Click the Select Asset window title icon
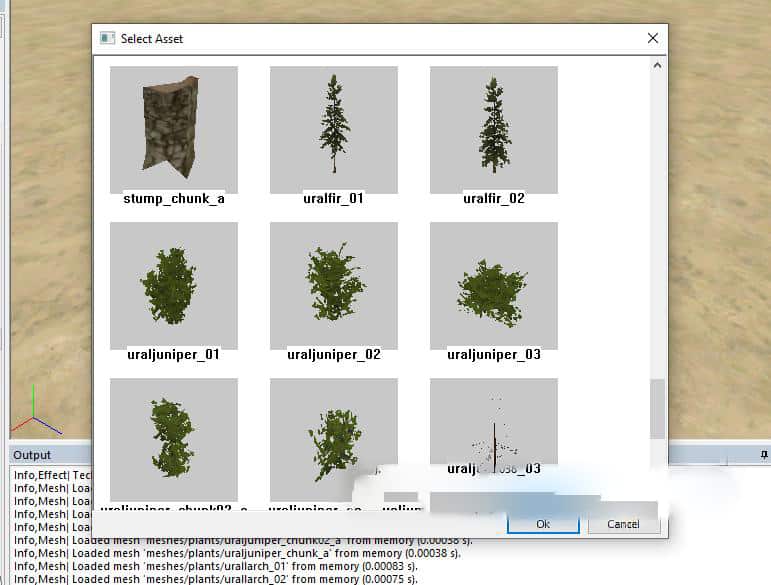This screenshot has width=771, height=585. (x=106, y=38)
